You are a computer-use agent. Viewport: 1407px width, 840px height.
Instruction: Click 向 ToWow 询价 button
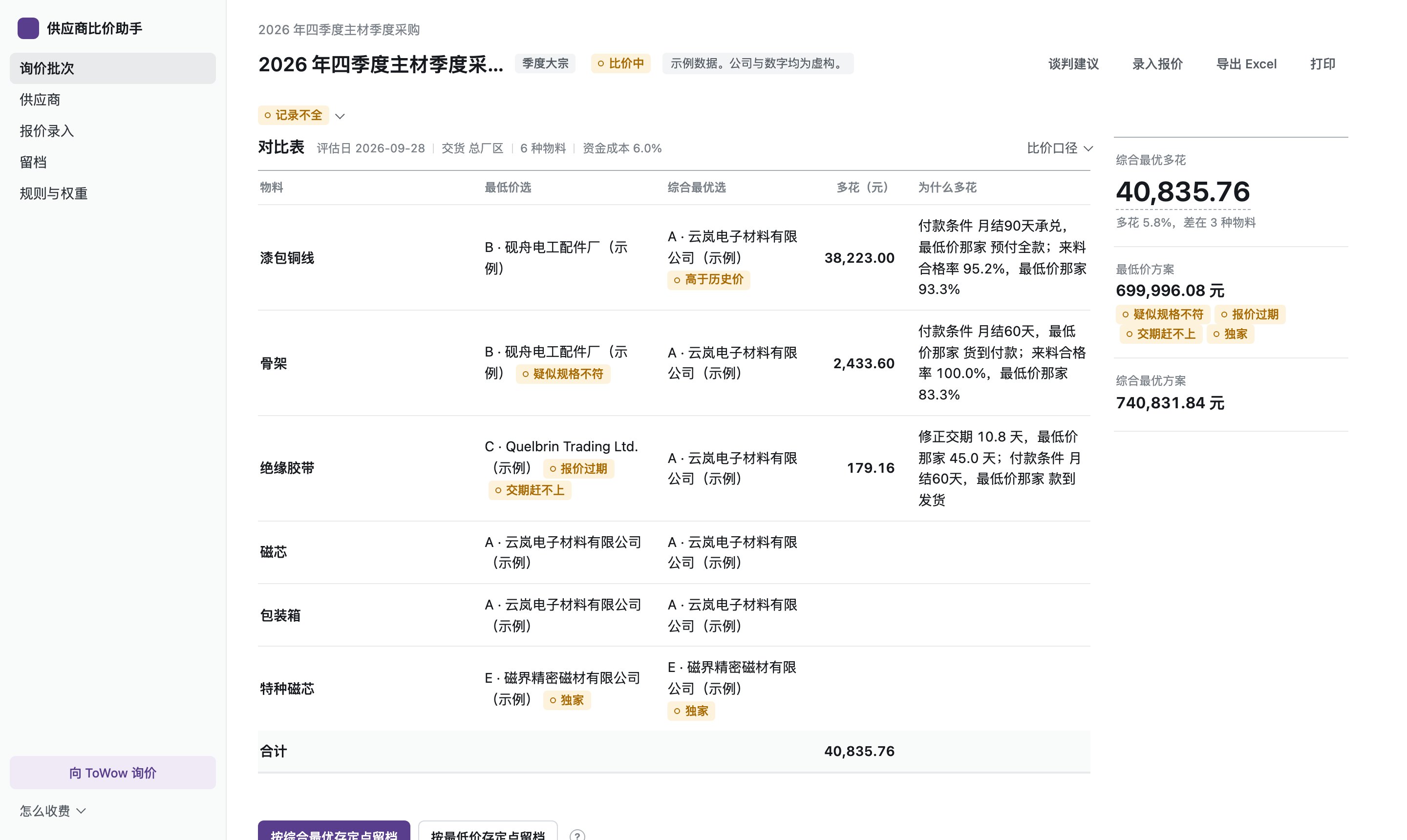[113, 773]
